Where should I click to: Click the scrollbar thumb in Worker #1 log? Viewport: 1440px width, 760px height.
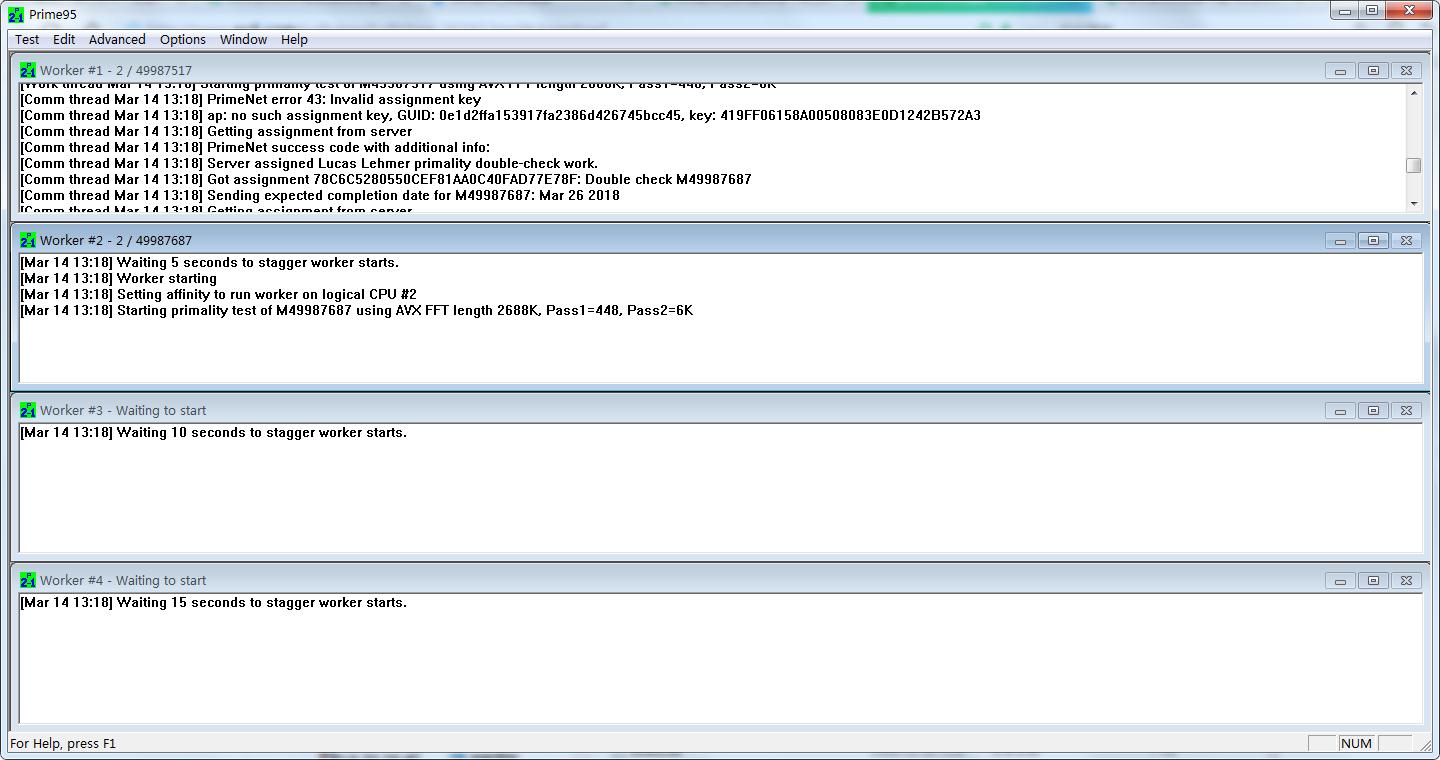coord(1413,165)
